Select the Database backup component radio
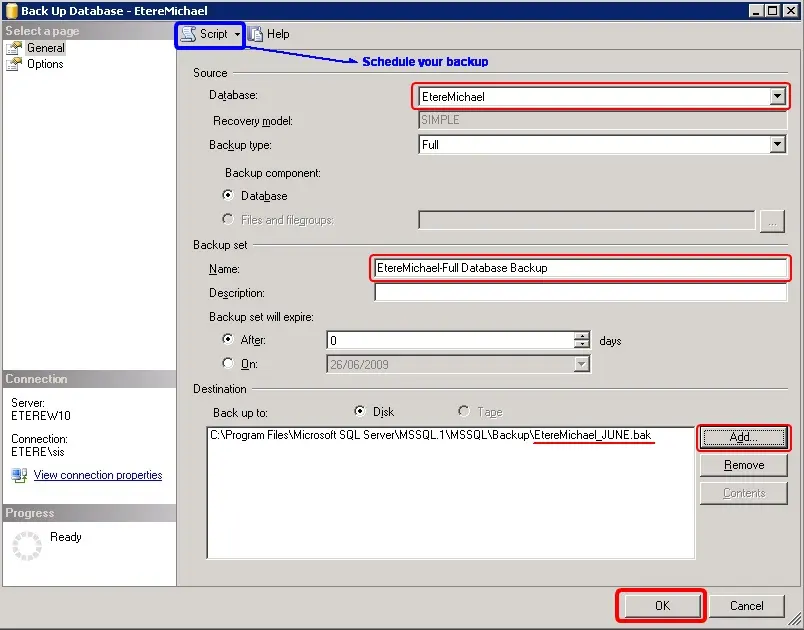 coord(228,196)
